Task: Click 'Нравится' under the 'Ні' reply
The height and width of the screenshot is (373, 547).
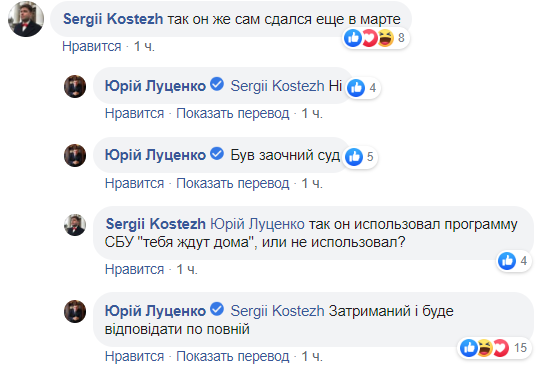Action: [x=134, y=113]
